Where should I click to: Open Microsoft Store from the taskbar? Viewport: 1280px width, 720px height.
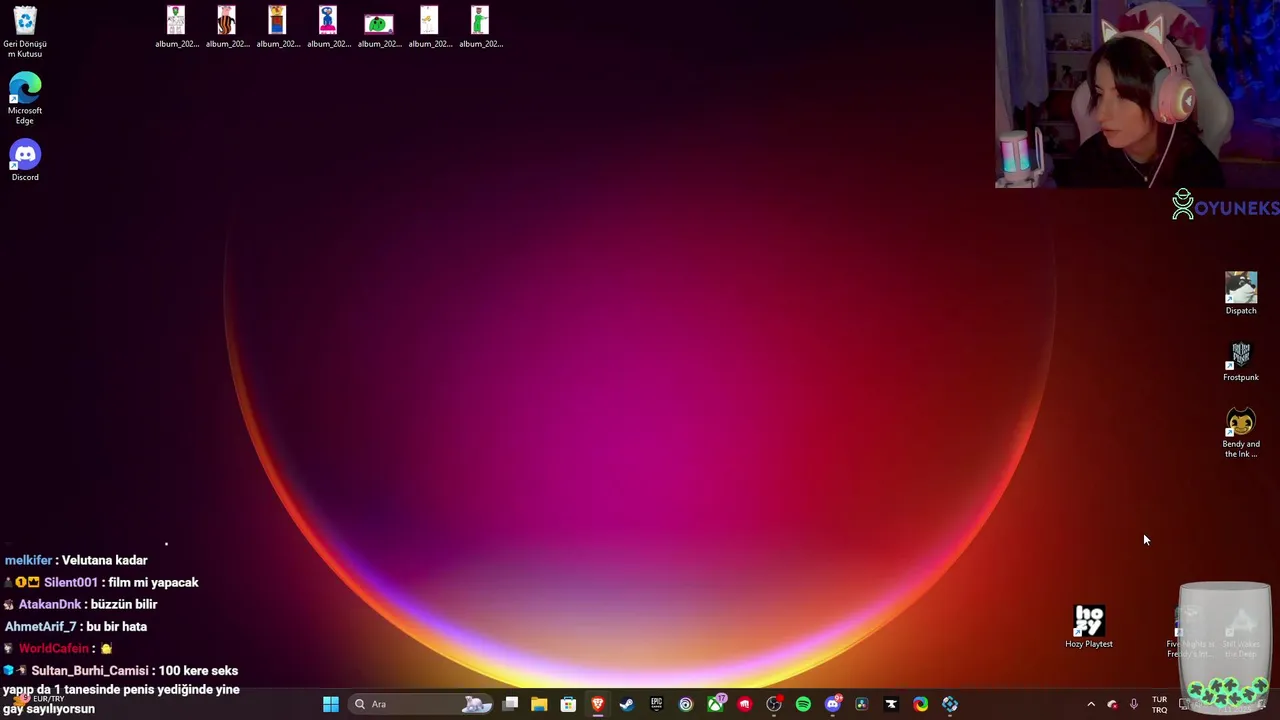pos(568,704)
